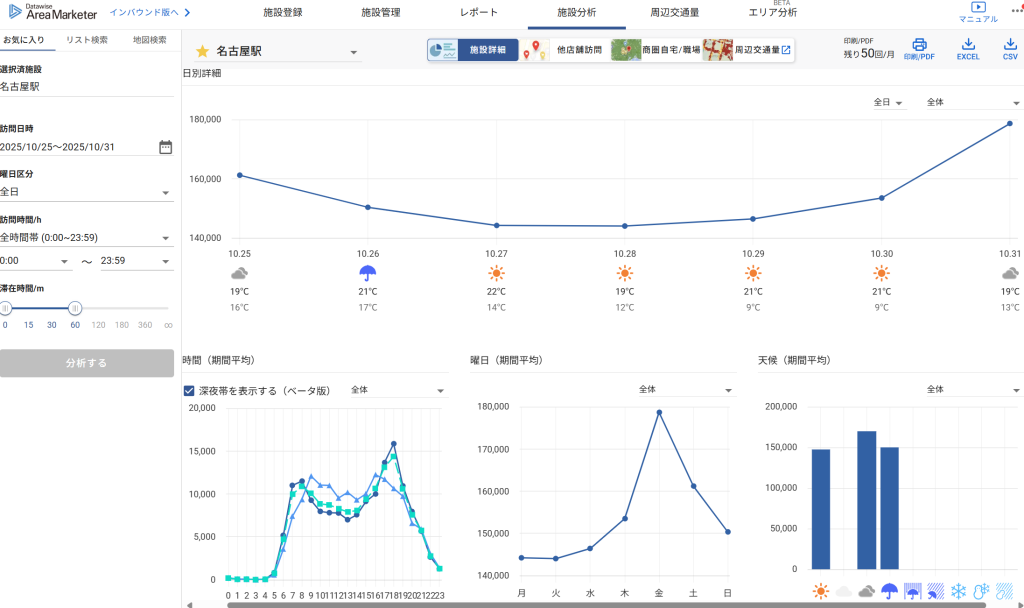The image size is (1024, 608).
Task: Click the horizontal scrollbar at the bottom
Action: (x=600, y=604)
